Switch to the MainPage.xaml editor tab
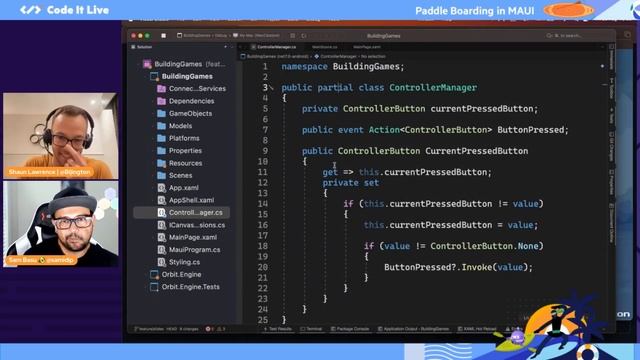 pos(367,47)
